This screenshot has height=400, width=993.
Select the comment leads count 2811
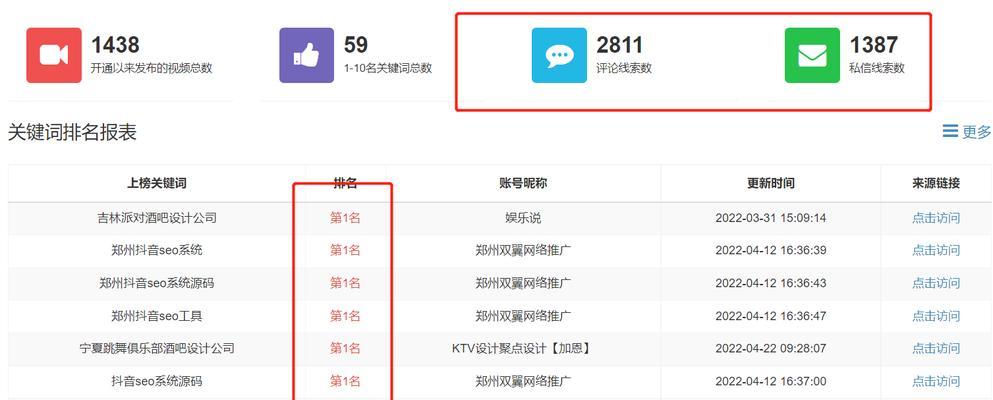click(x=620, y=45)
